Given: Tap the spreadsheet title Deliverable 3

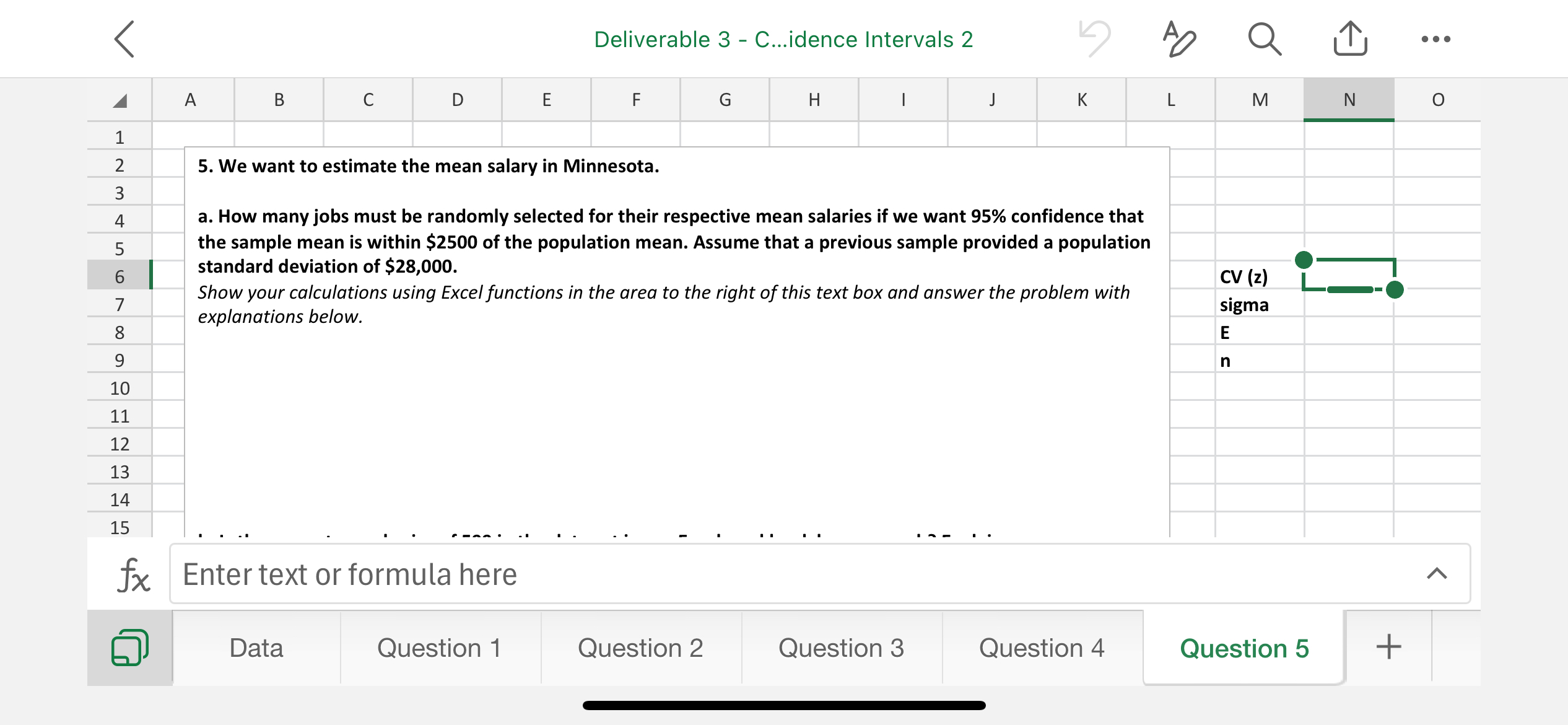Looking at the screenshot, I should pos(783,38).
